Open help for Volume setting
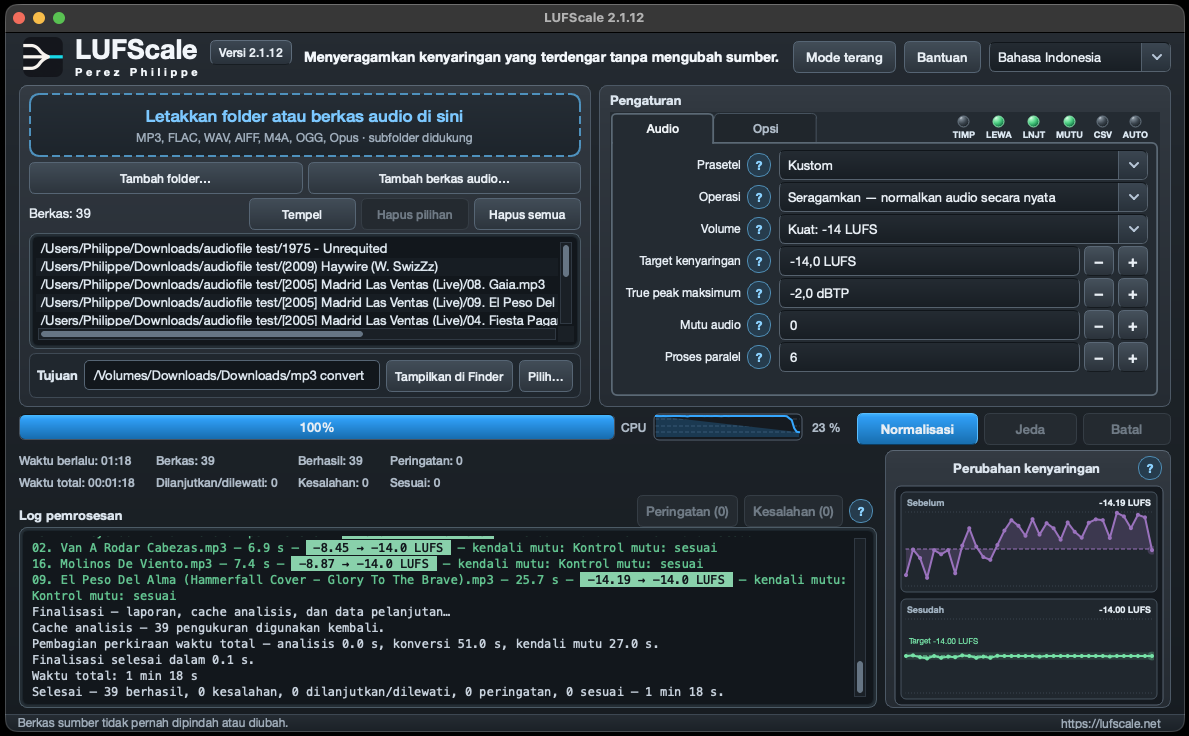Image resolution: width=1189 pixels, height=736 pixels. point(758,229)
